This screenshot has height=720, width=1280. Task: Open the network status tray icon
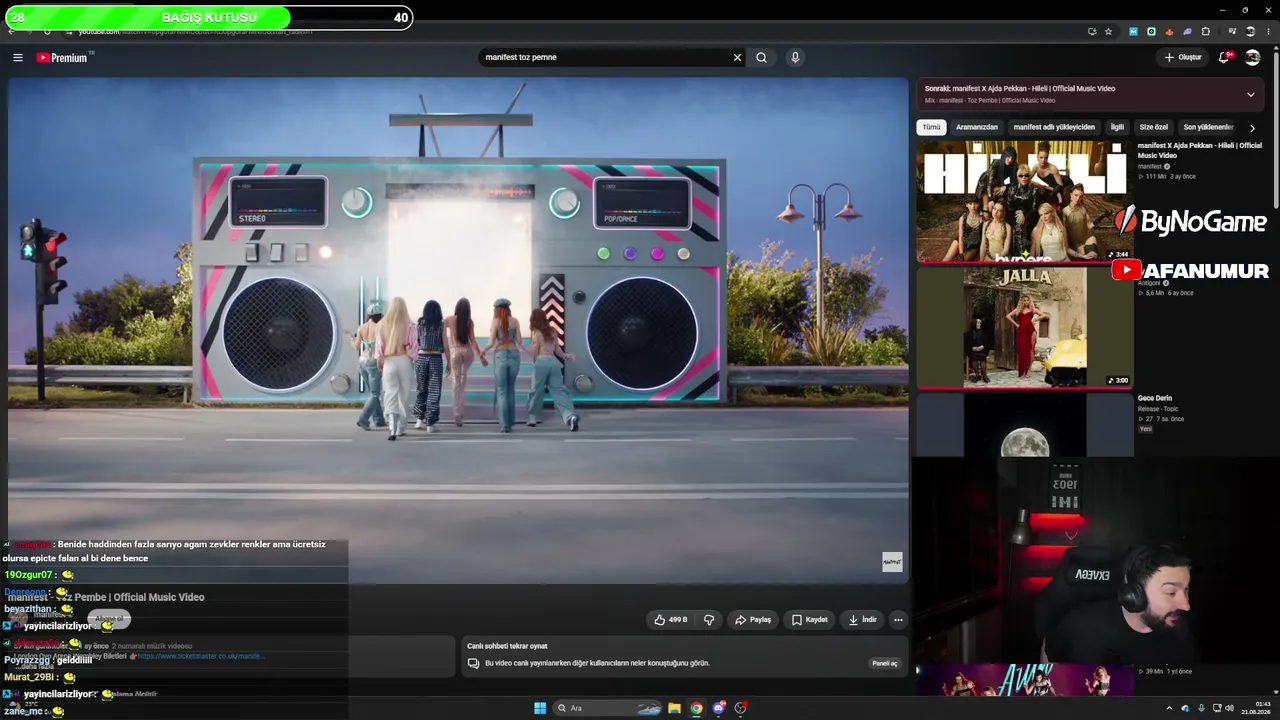[x=1217, y=708]
